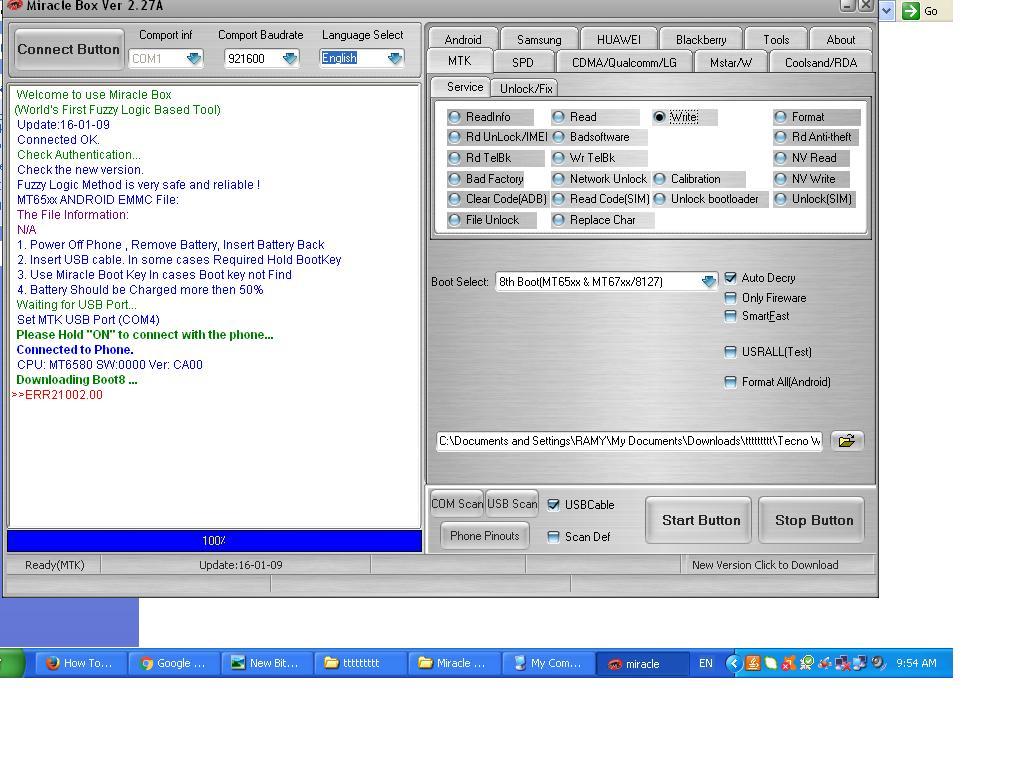Click EN language indicator in taskbar
The height and width of the screenshot is (768, 1024).
point(705,664)
